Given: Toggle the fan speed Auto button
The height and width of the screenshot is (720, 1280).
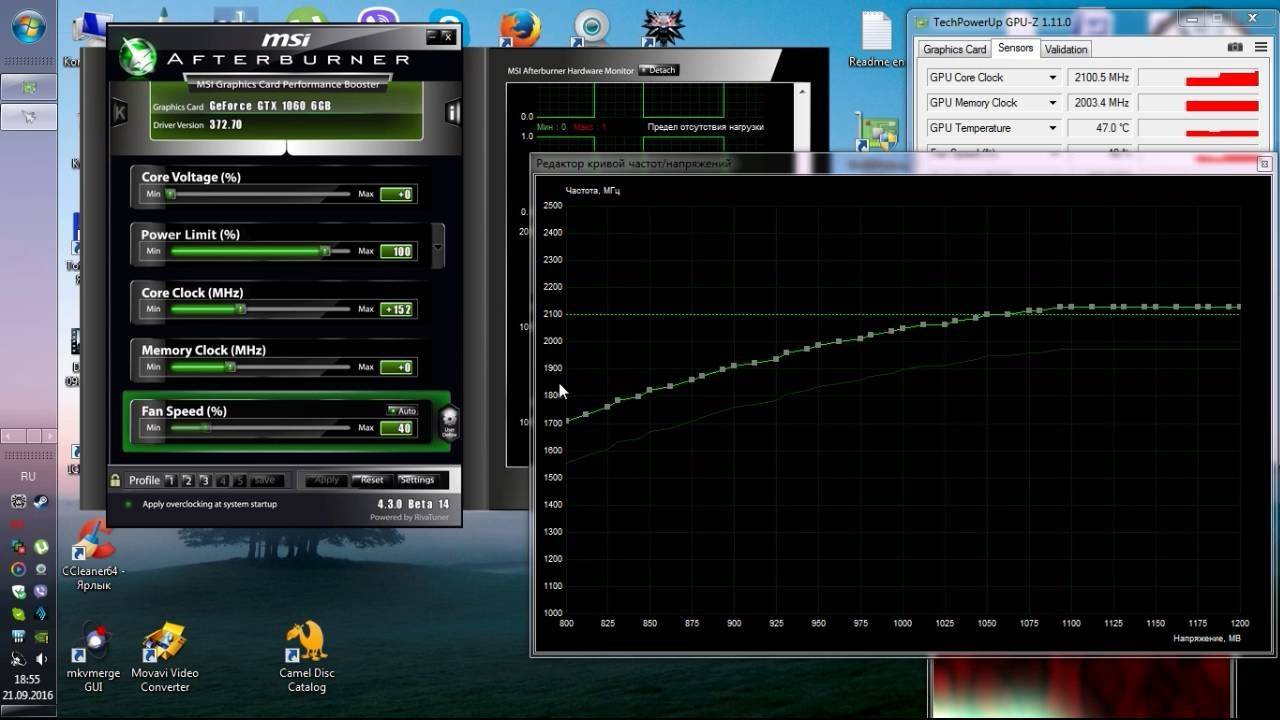Looking at the screenshot, I should point(402,411).
